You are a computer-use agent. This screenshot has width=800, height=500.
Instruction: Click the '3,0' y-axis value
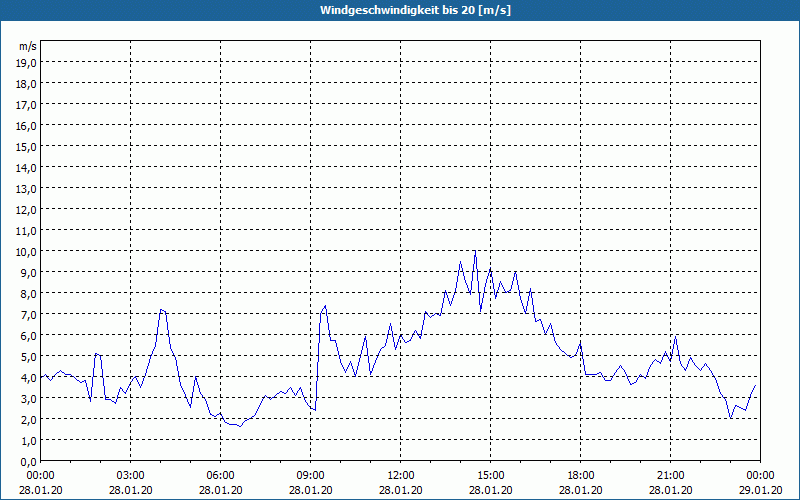tap(29, 398)
